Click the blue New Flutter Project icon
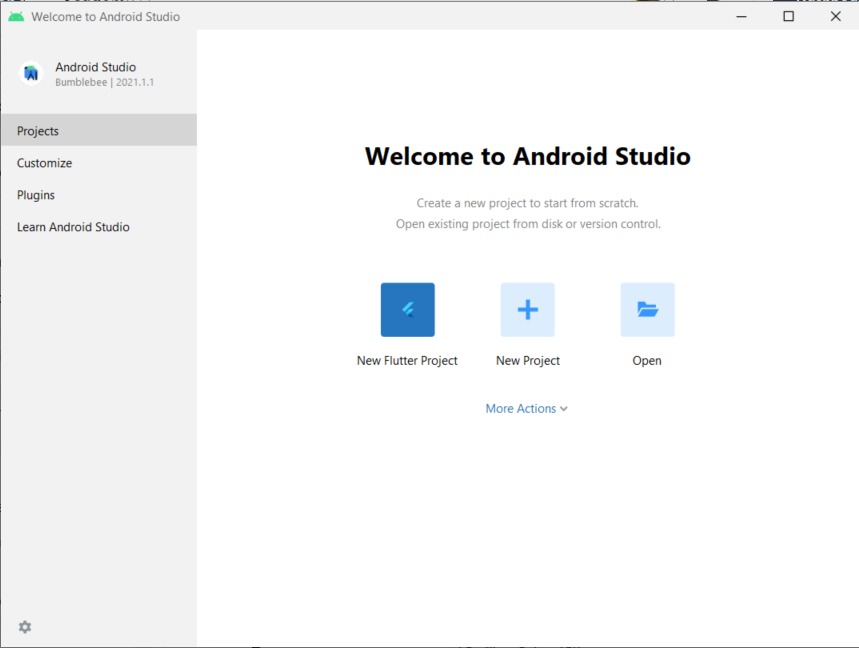The height and width of the screenshot is (648, 859). click(x=408, y=309)
